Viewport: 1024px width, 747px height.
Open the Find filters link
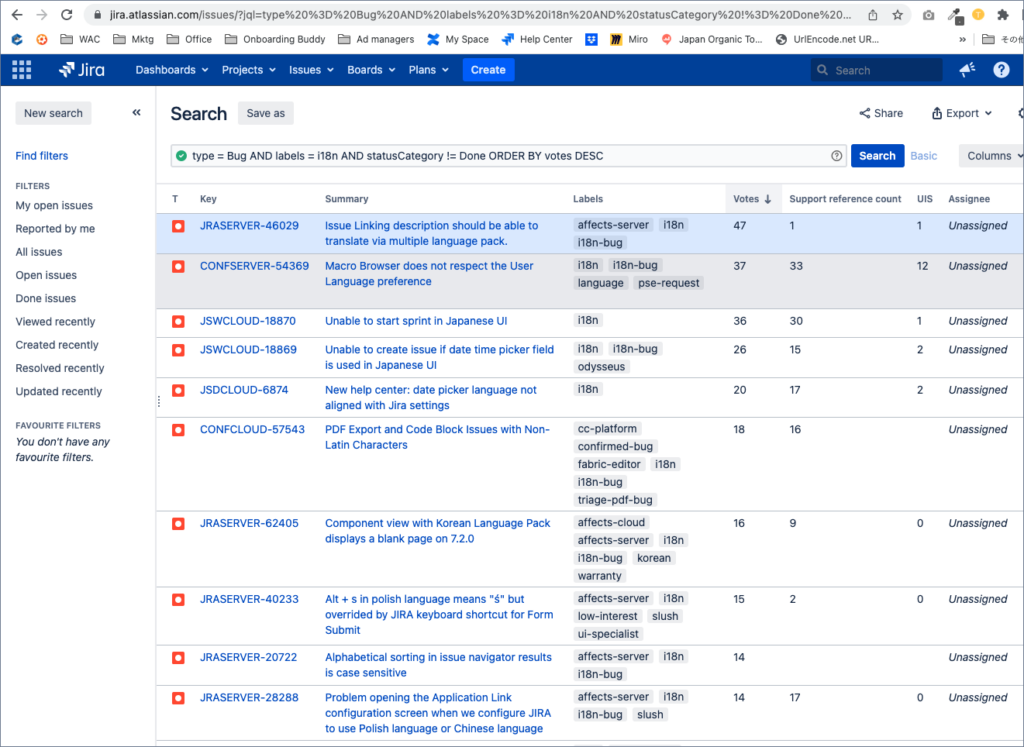(x=42, y=155)
